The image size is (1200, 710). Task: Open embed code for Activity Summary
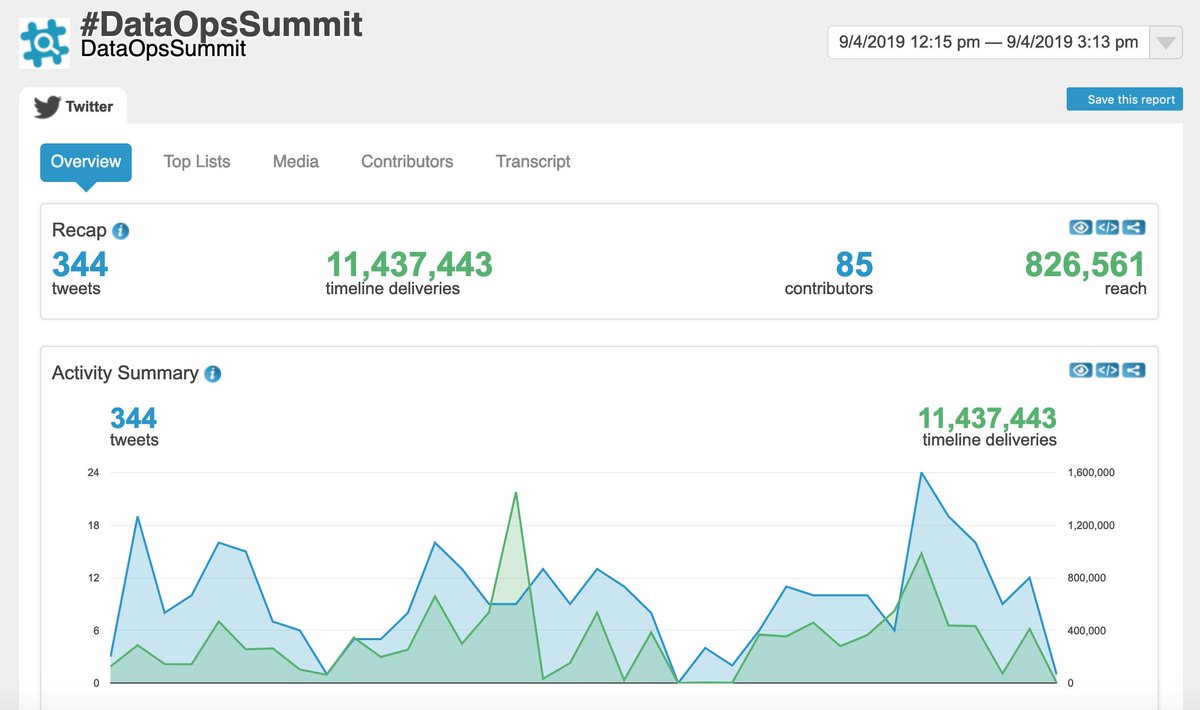point(1106,370)
